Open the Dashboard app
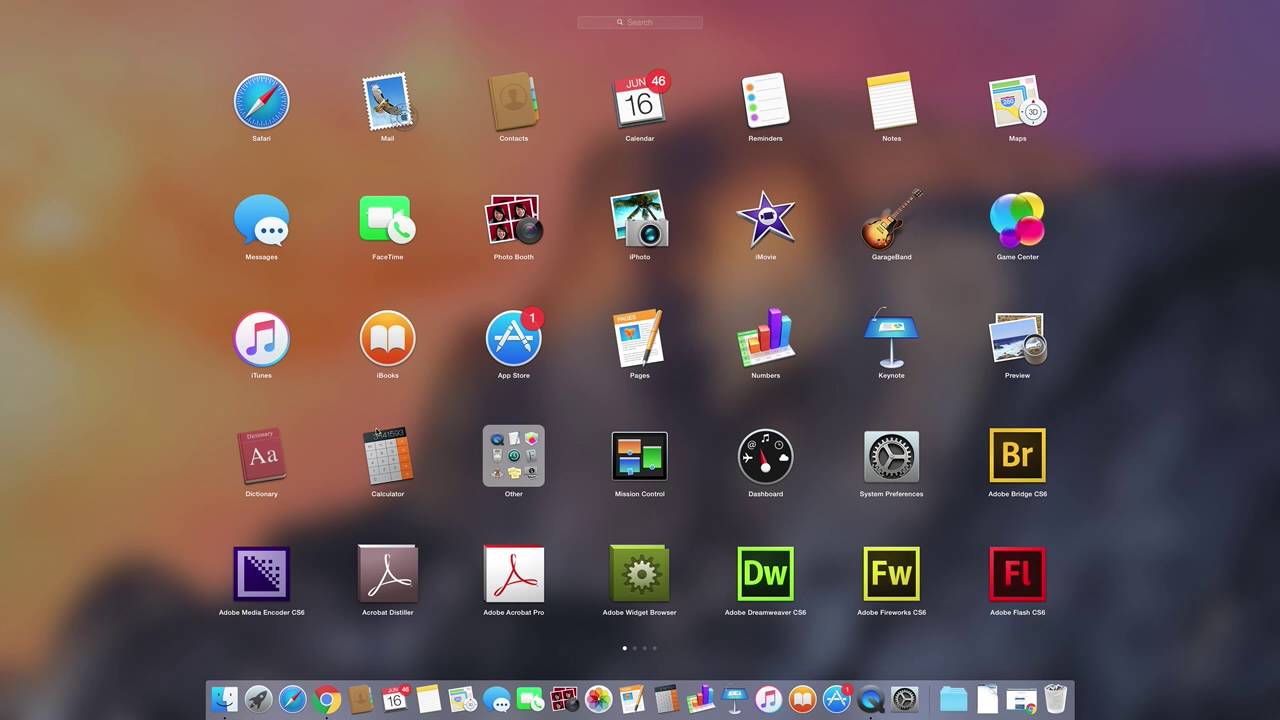 coord(765,457)
